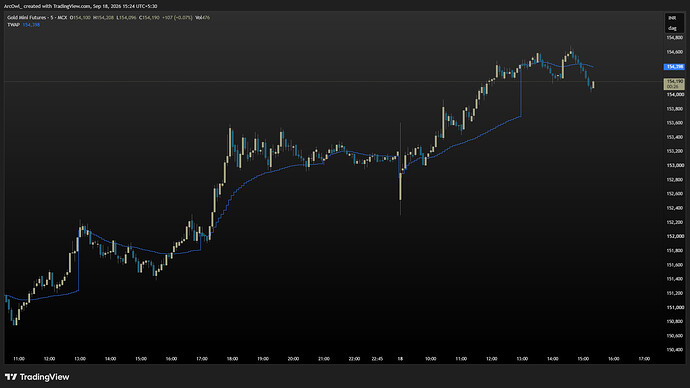Click the 152,000 label on the price axis
This screenshot has height=388, width=690.
[675, 236]
